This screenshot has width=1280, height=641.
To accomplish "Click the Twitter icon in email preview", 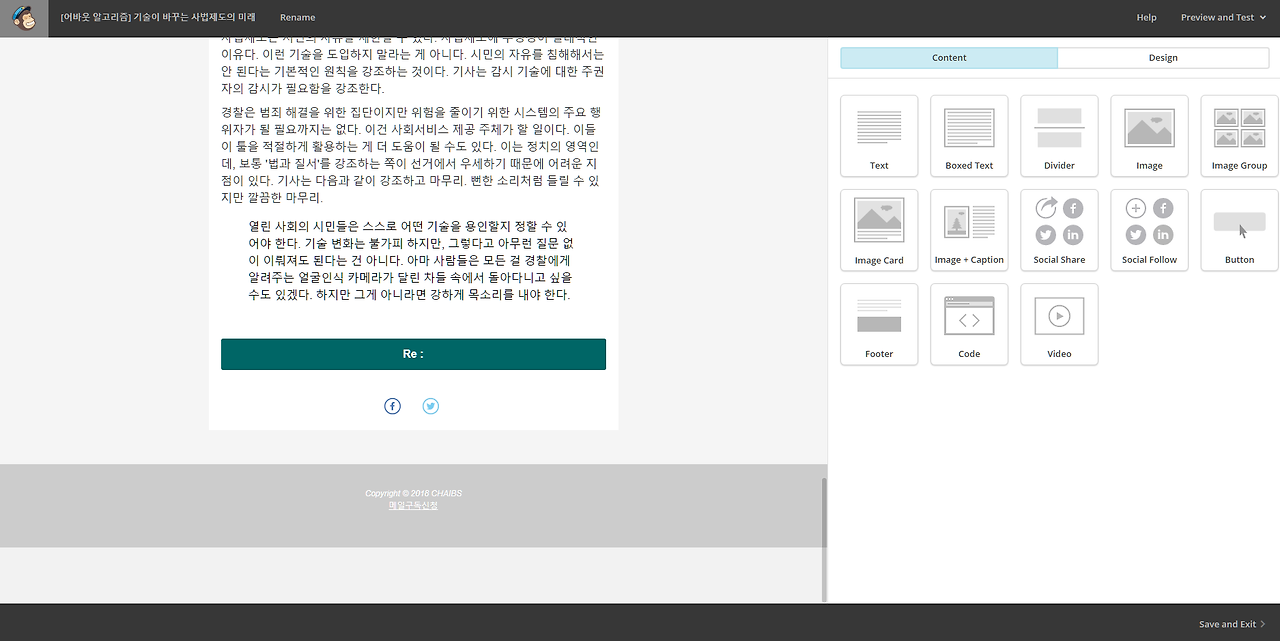I will point(430,406).
